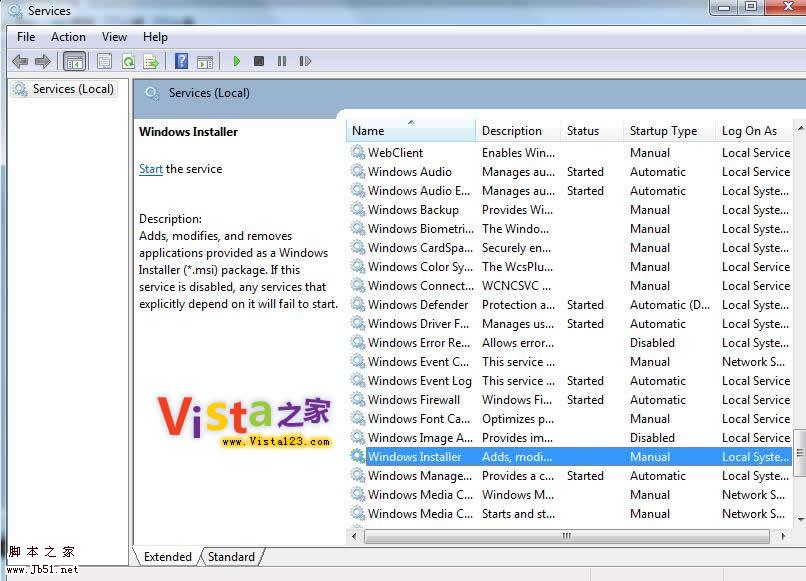This screenshot has height=581, width=806.
Task: Sort by the Description column header
Action: tap(519, 131)
